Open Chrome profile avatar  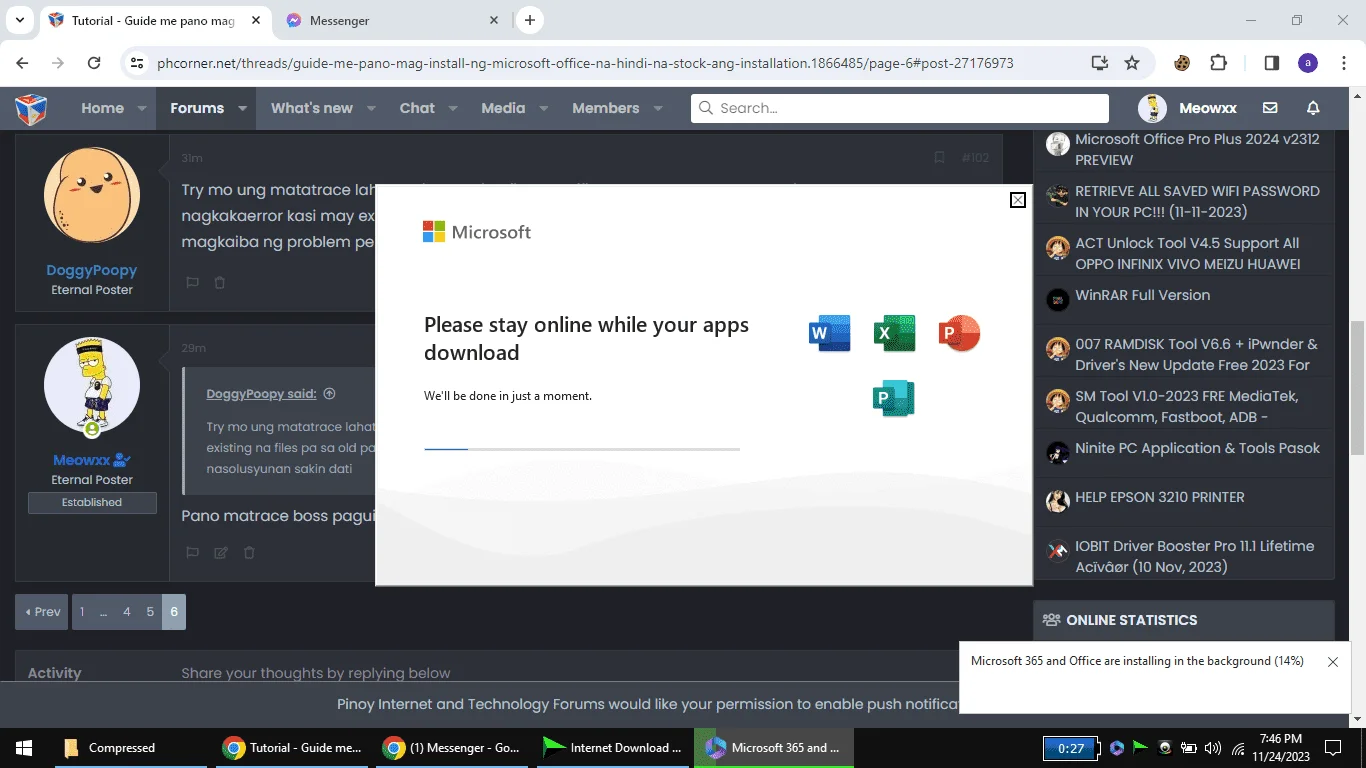tap(1308, 63)
